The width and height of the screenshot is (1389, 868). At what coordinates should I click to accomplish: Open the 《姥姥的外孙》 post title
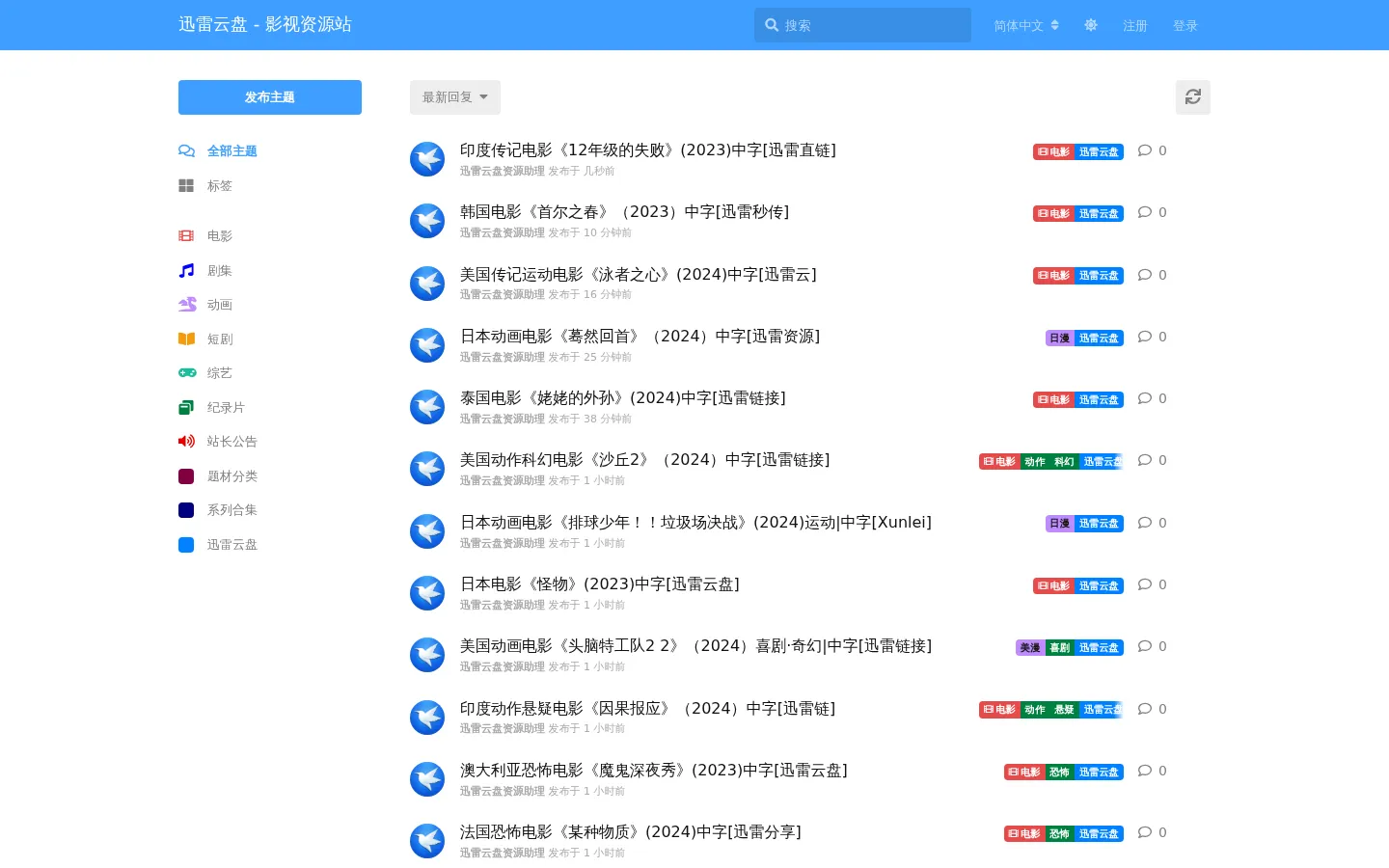click(623, 398)
